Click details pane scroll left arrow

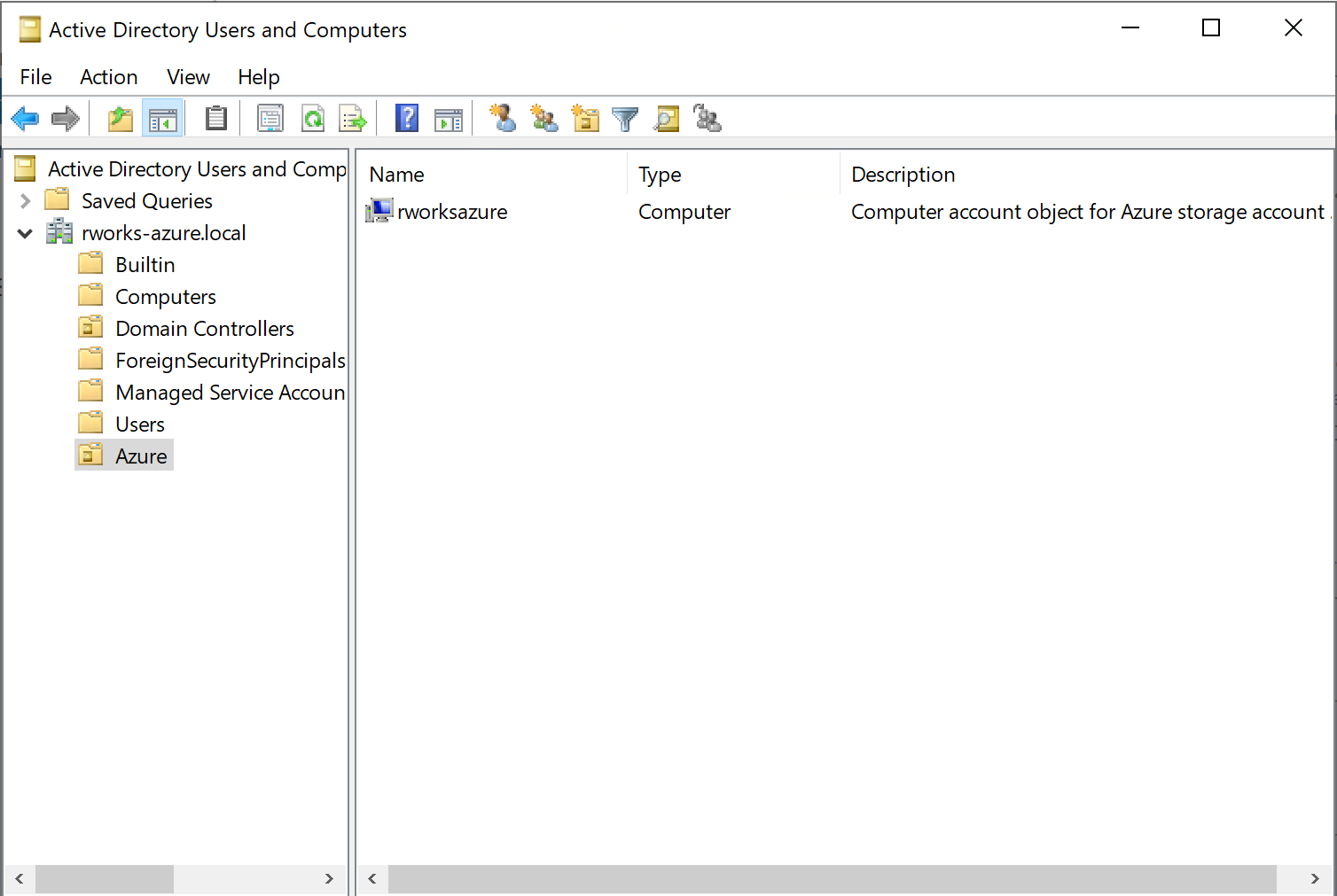[x=372, y=879]
